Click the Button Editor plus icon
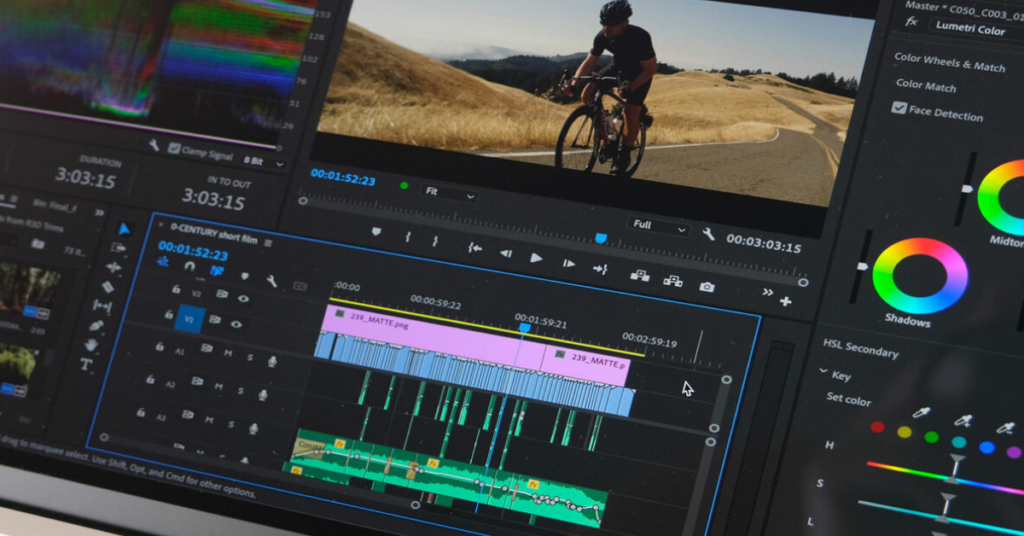Screen dimensions: 1024x536 point(786,301)
